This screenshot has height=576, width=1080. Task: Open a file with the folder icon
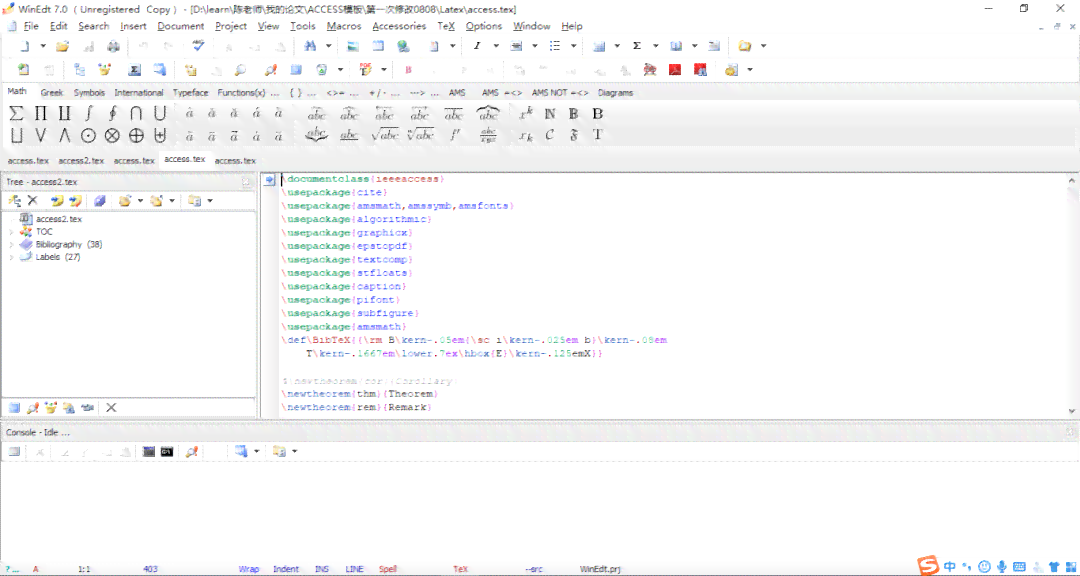[63, 46]
